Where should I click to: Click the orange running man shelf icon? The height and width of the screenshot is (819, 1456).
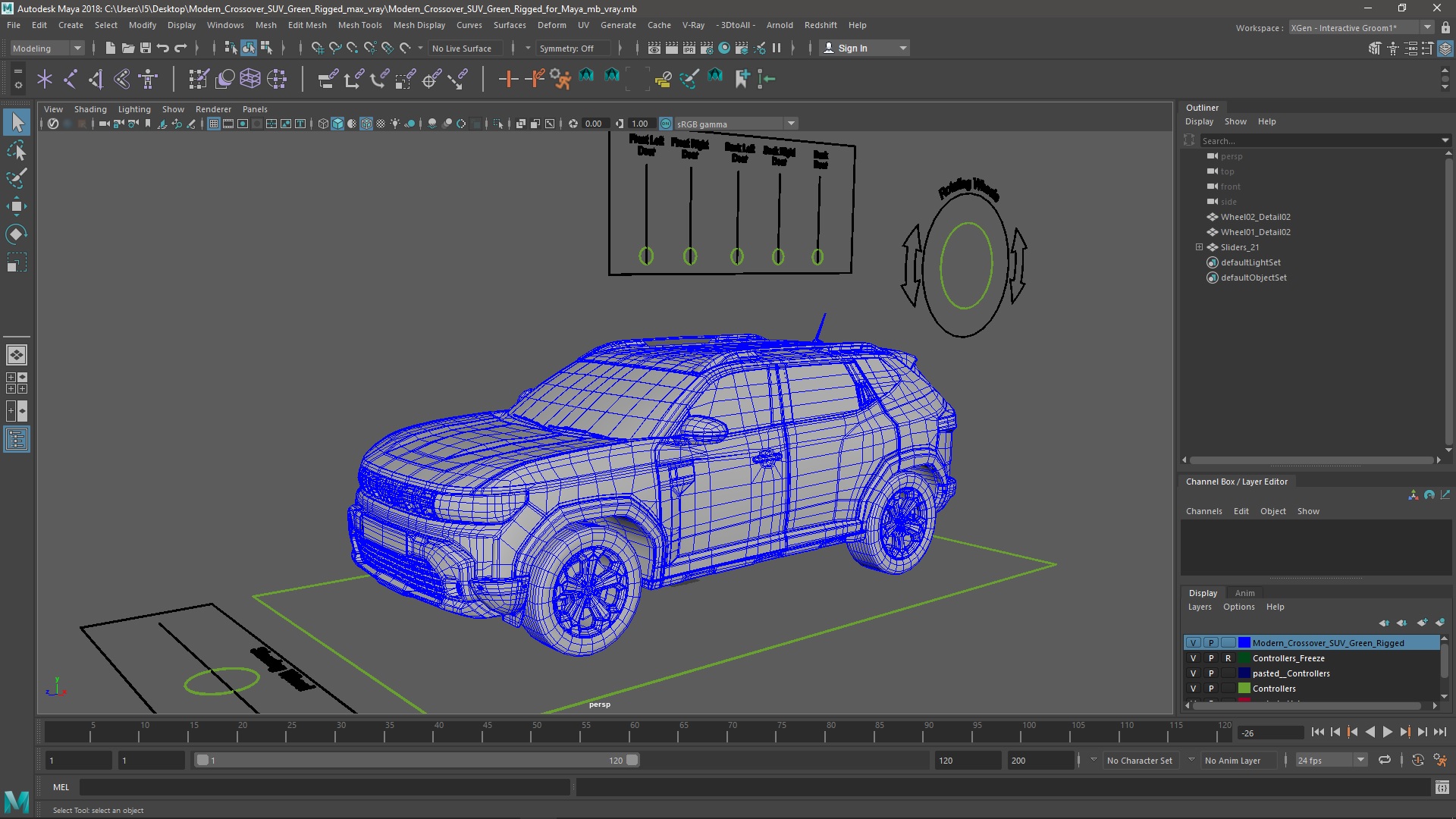(560, 78)
